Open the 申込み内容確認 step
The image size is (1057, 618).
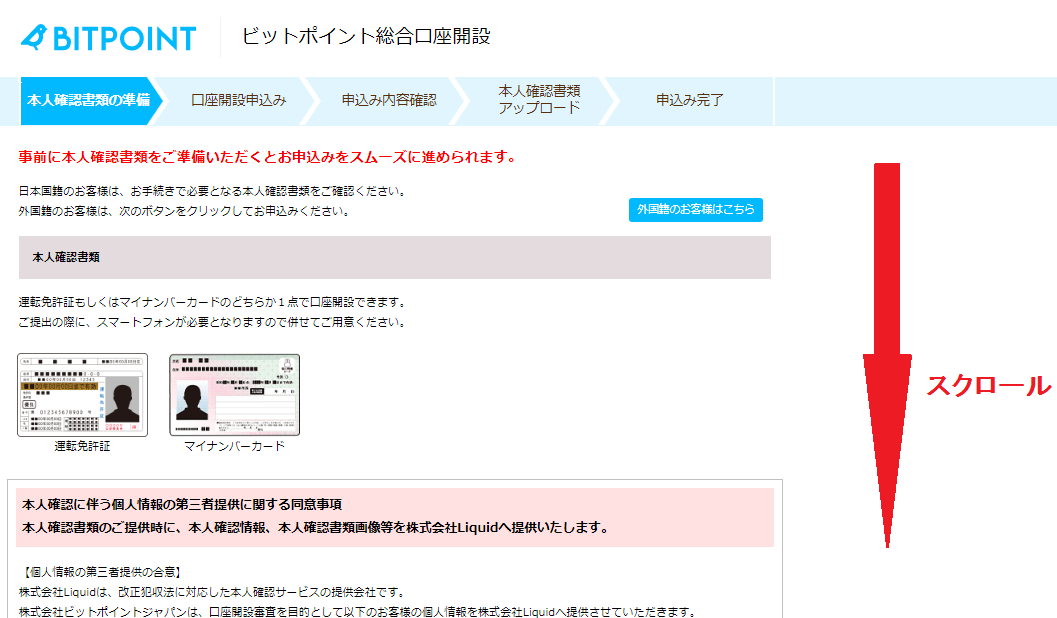coord(389,100)
